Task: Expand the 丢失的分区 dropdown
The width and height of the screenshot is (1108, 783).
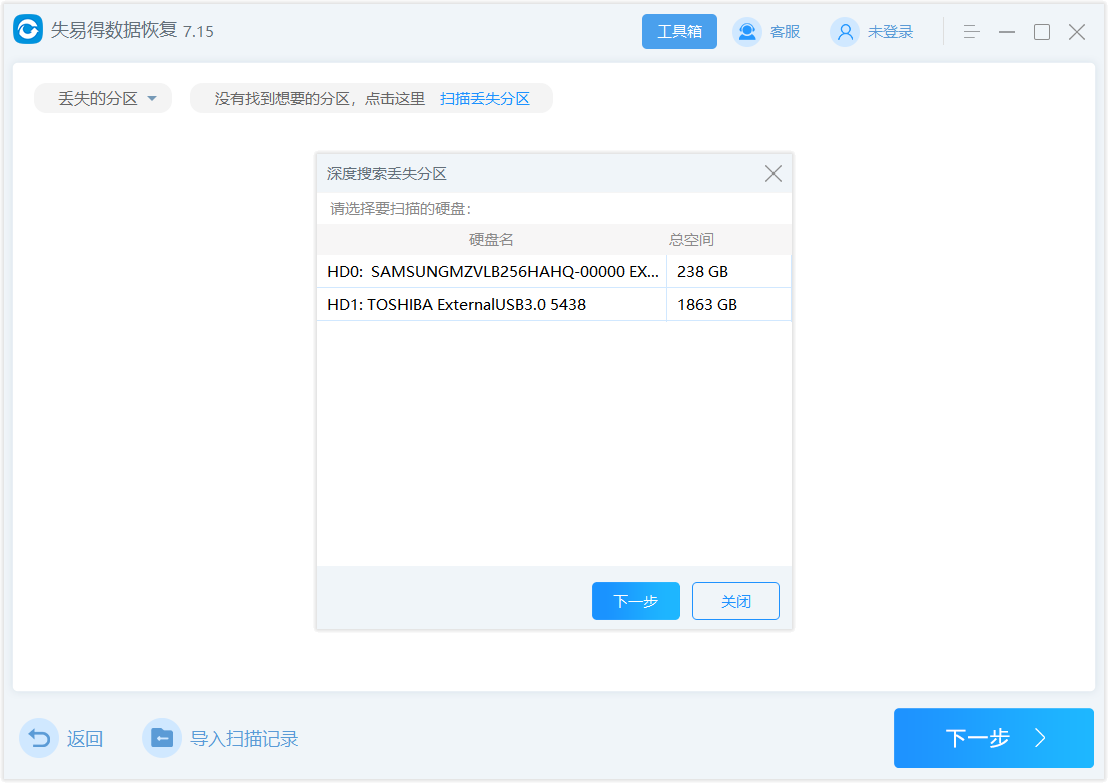Action: [x=103, y=98]
